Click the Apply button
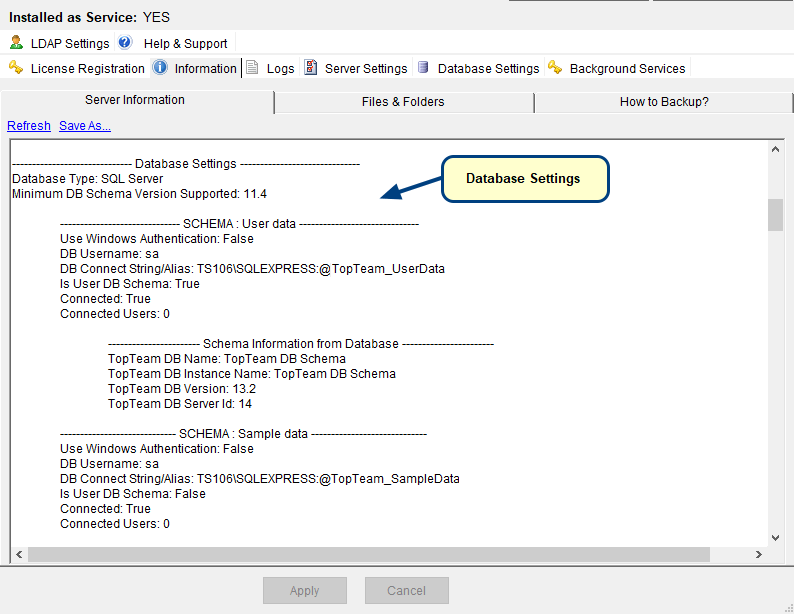The image size is (794, 614). coord(305,590)
